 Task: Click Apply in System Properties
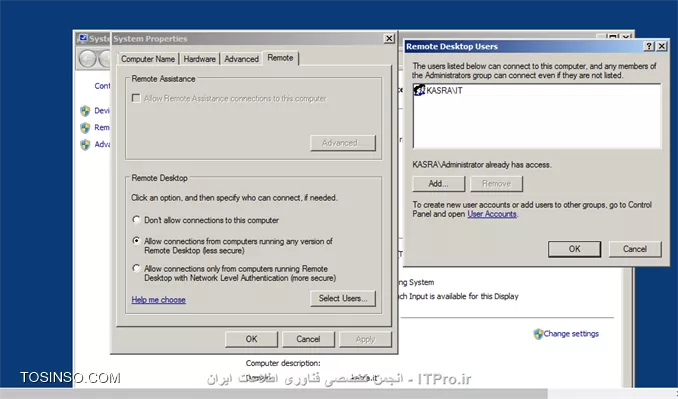365,339
